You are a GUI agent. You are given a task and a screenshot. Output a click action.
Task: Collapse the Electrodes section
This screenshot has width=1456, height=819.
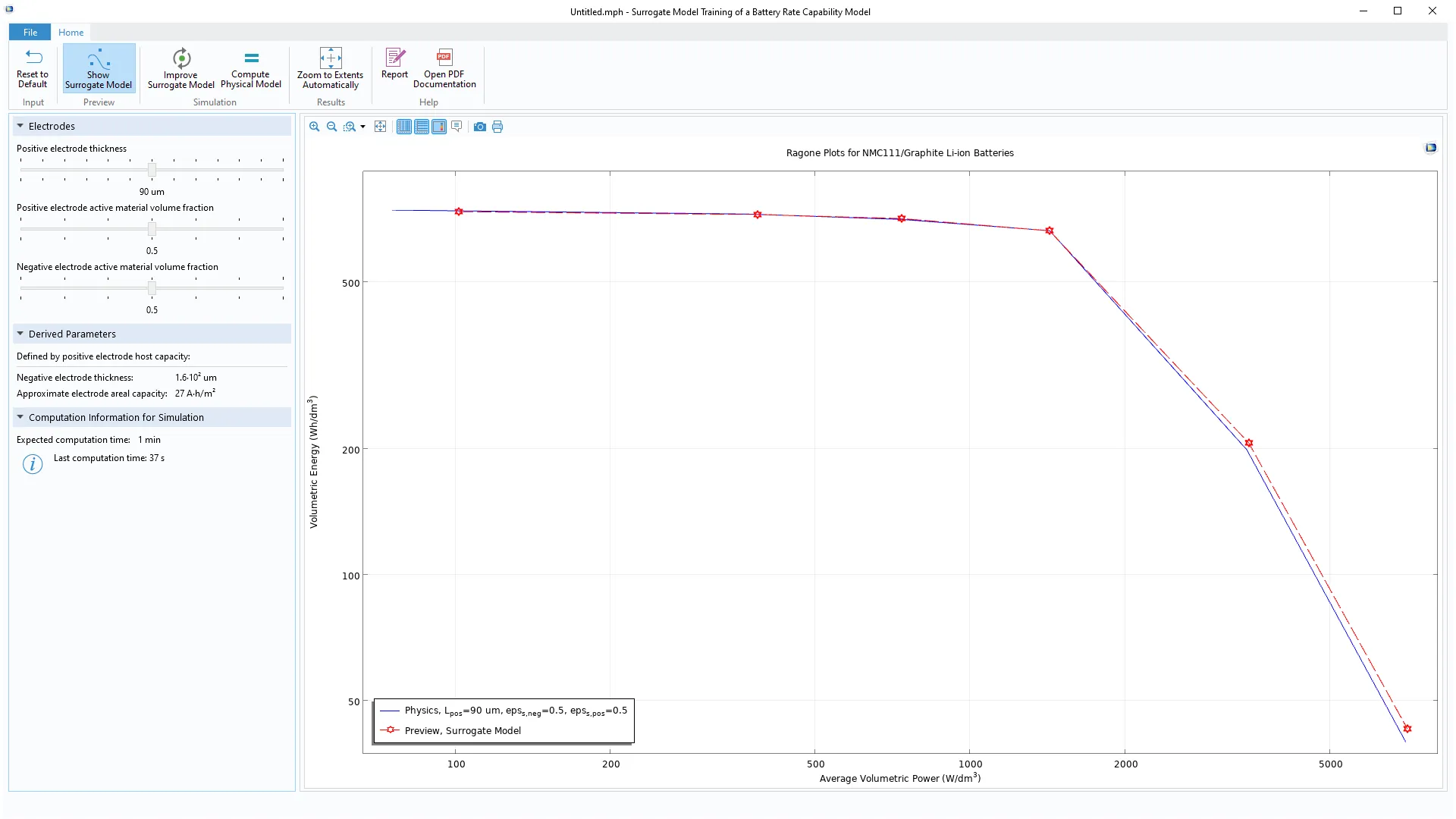click(20, 126)
